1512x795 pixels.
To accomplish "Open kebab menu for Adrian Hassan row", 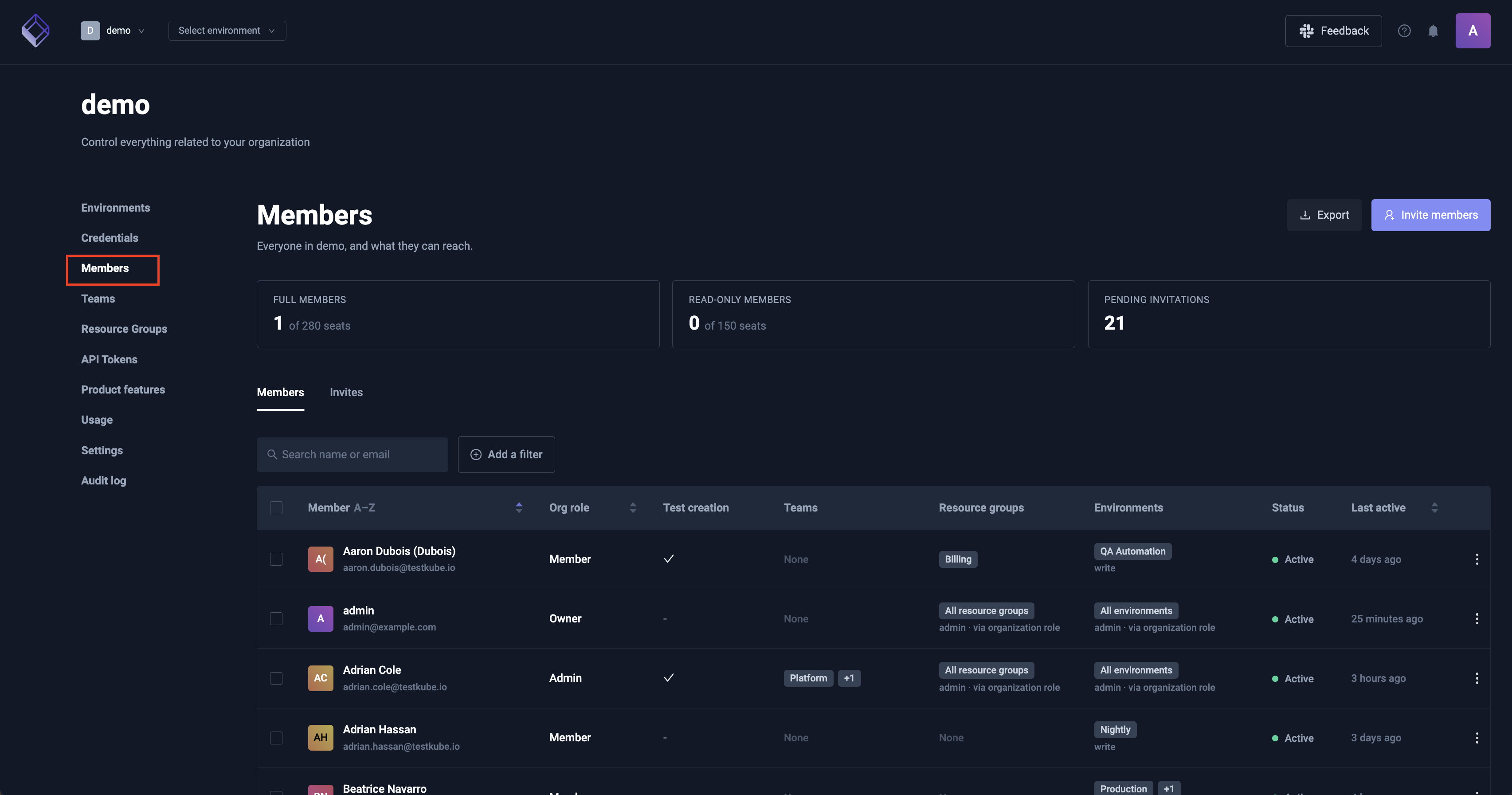I will click(x=1477, y=737).
